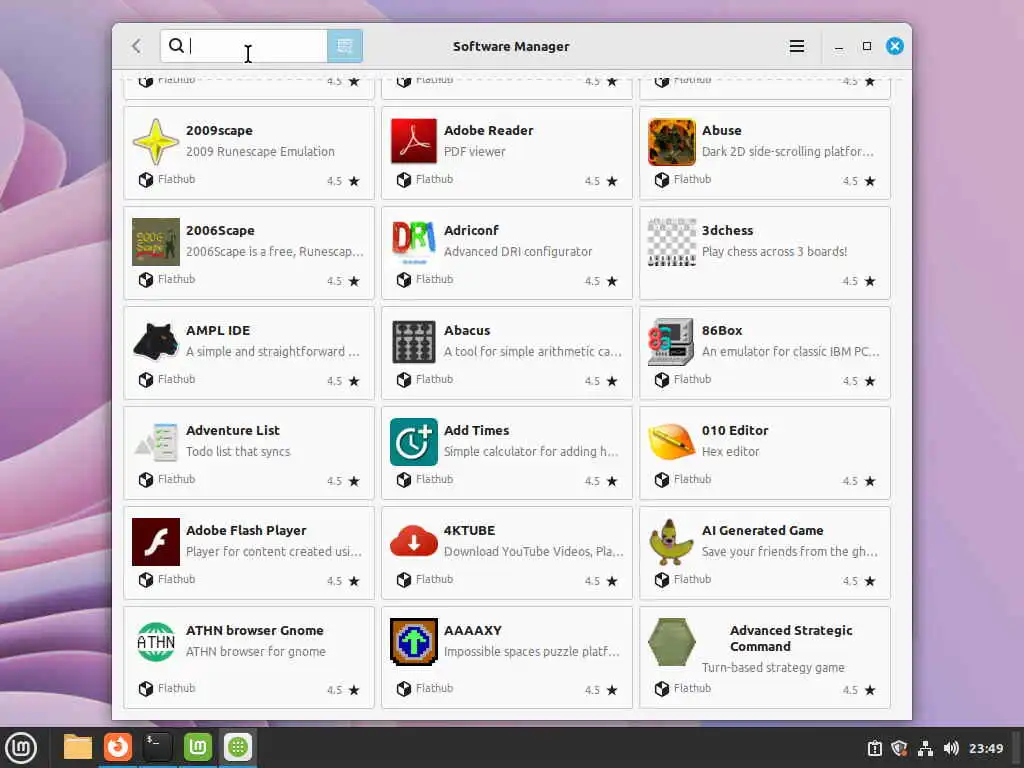Open the Linux Mint start menu

click(21, 747)
